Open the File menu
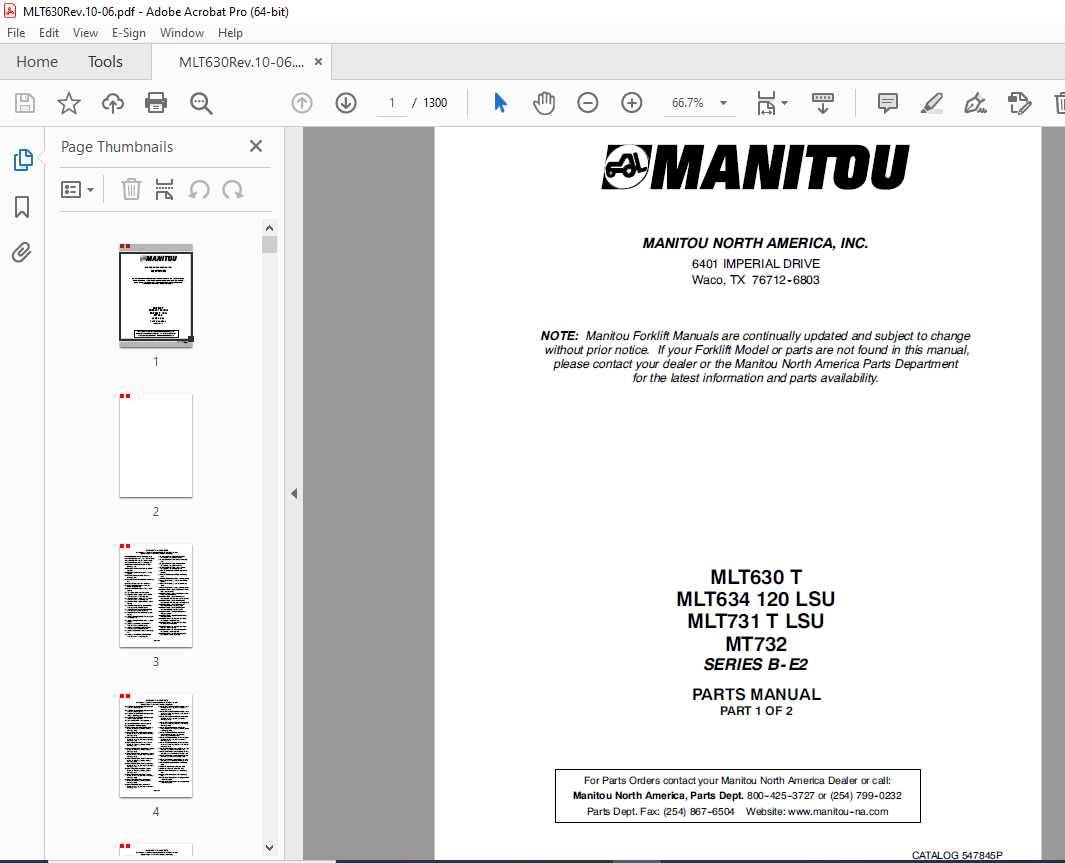The width and height of the screenshot is (1065, 863). coord(16,33)
